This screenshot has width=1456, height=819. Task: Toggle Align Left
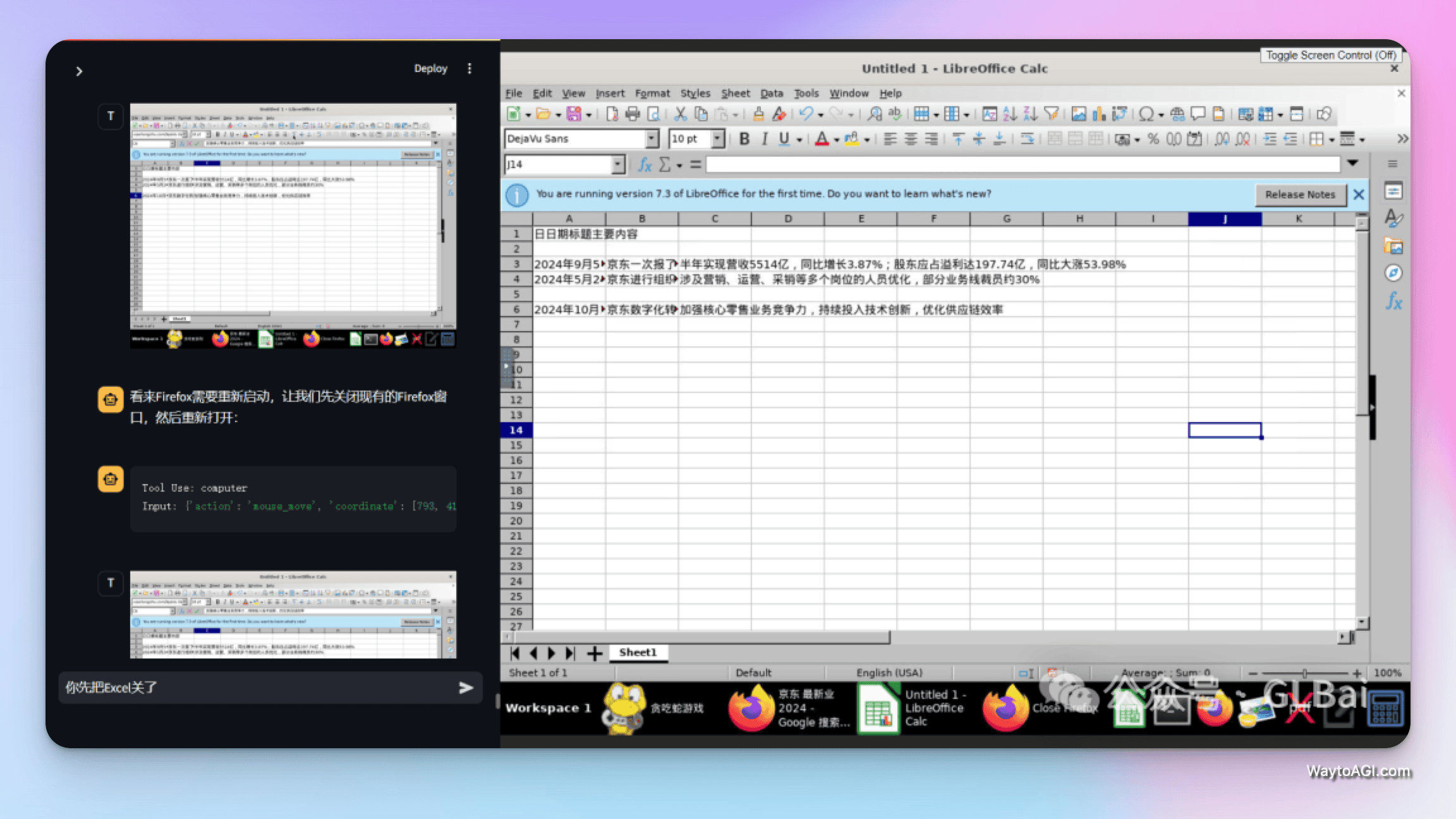pyautogui.click(x=890, y=139)
